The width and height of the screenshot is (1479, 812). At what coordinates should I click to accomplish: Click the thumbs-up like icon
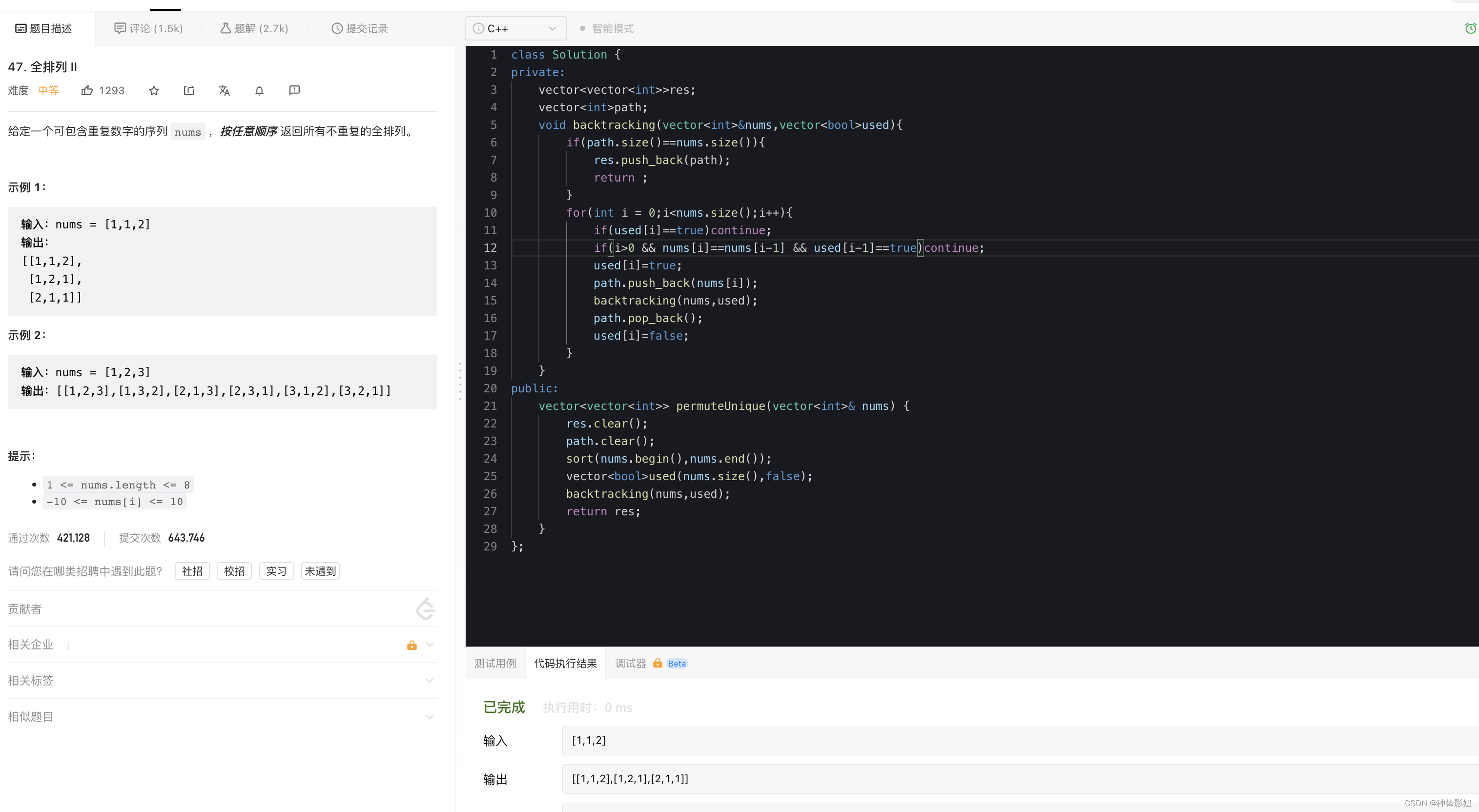[x=87, y=91]
